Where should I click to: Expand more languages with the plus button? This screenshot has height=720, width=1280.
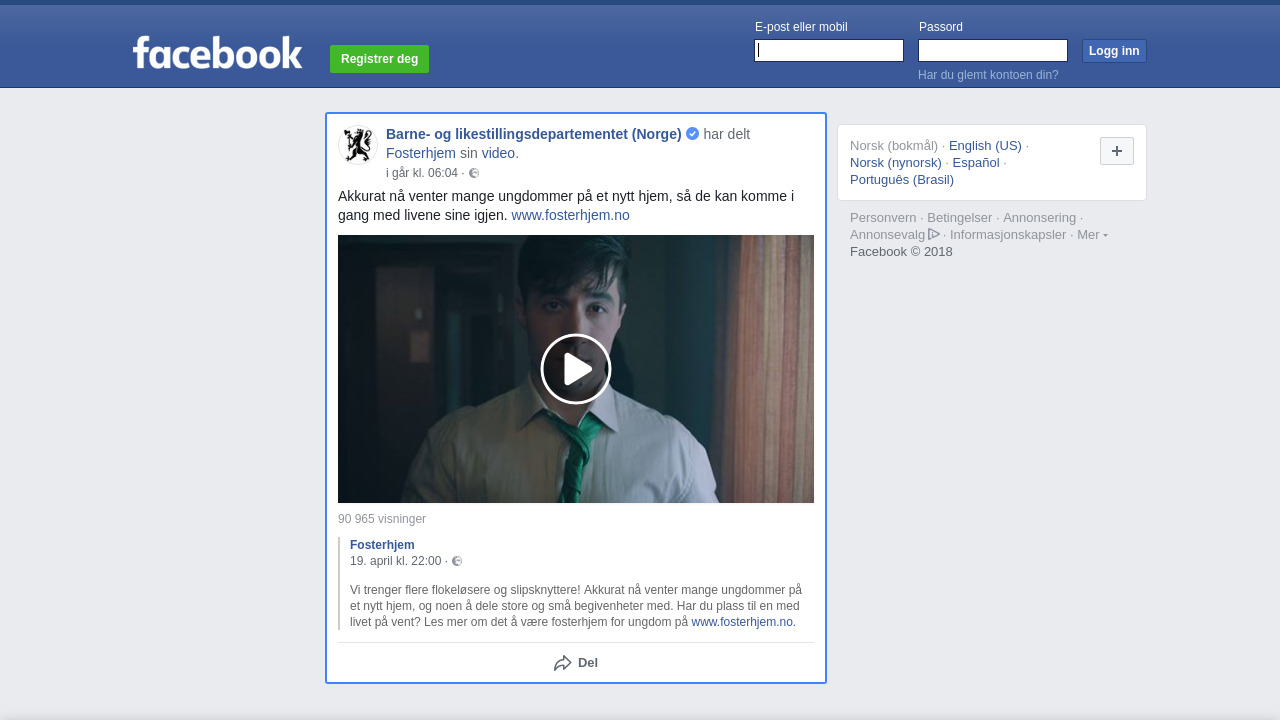[x=1116, y=151]
